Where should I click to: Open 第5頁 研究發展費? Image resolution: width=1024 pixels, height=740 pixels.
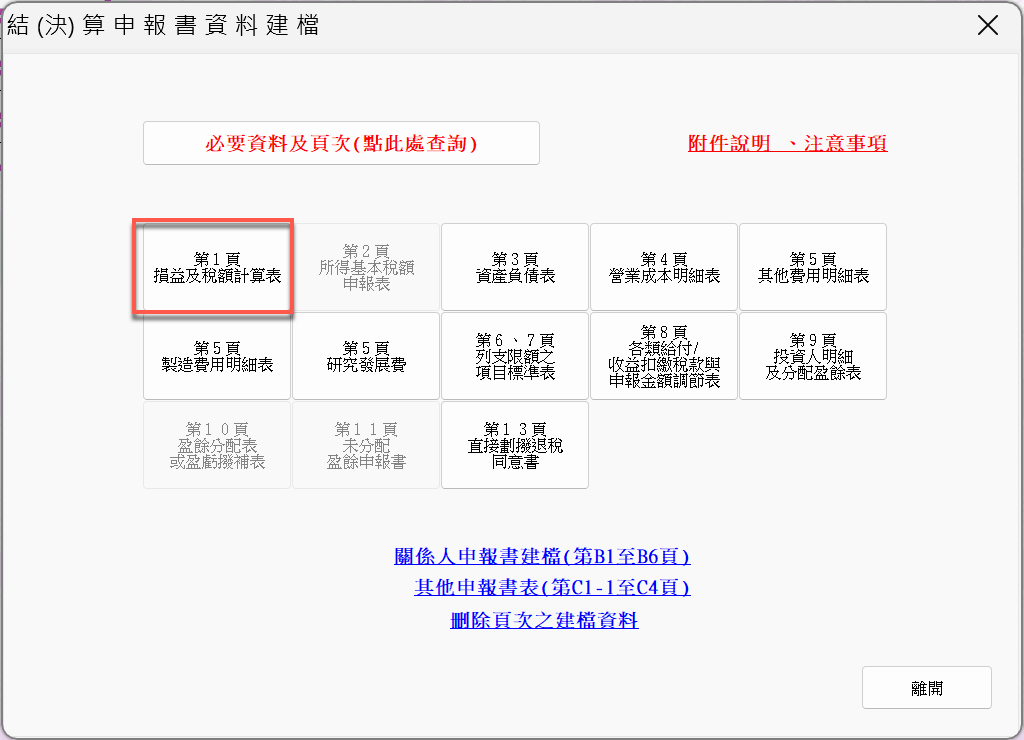click(x=366, y=356)
